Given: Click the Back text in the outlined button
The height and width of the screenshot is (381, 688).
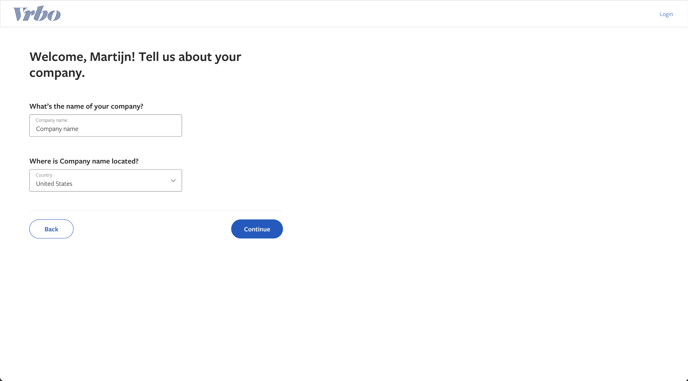Looking at the screenshot, I should click(x=51, y=229).
